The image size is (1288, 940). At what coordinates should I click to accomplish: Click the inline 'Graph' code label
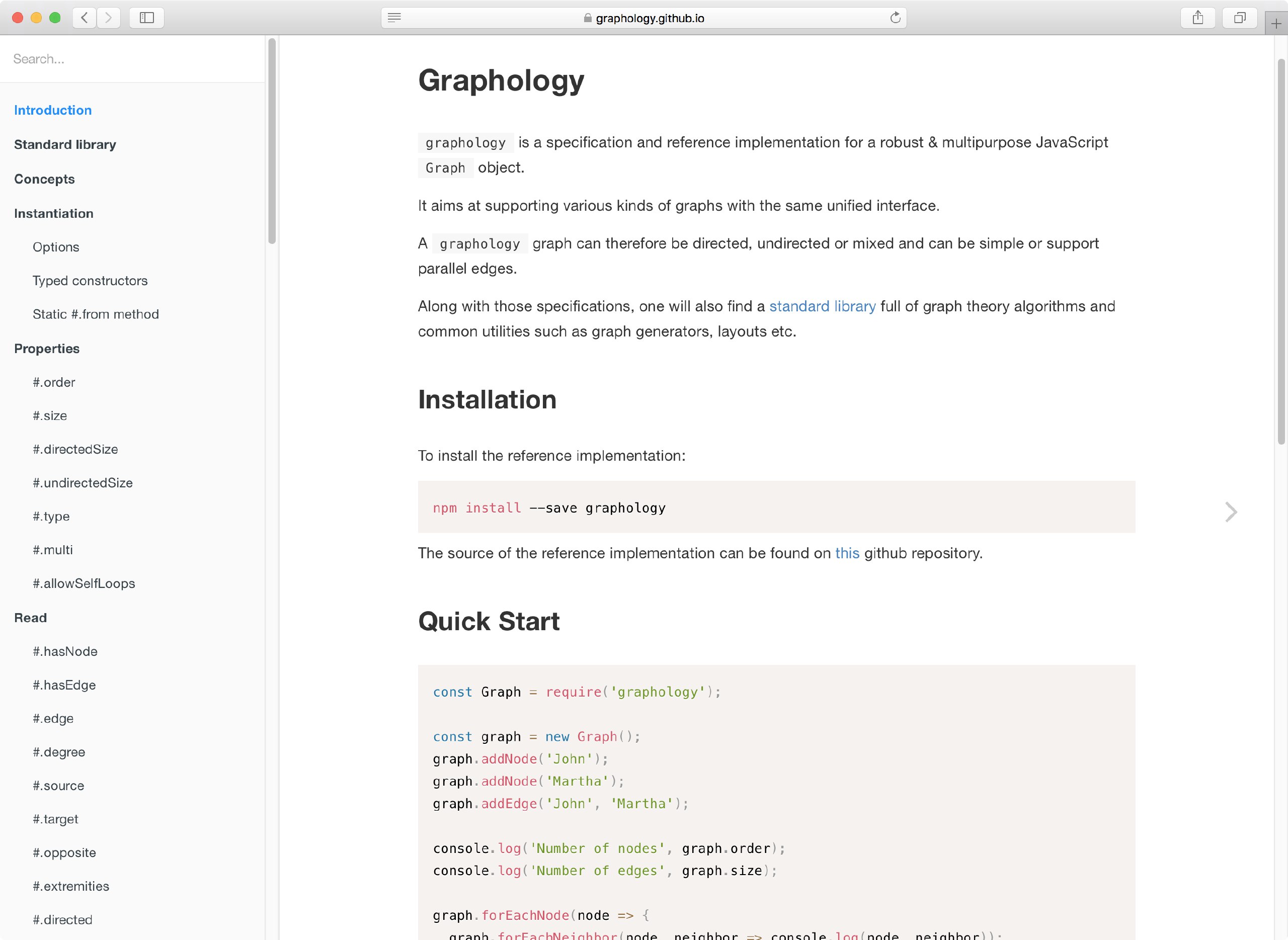coord(446,168)
